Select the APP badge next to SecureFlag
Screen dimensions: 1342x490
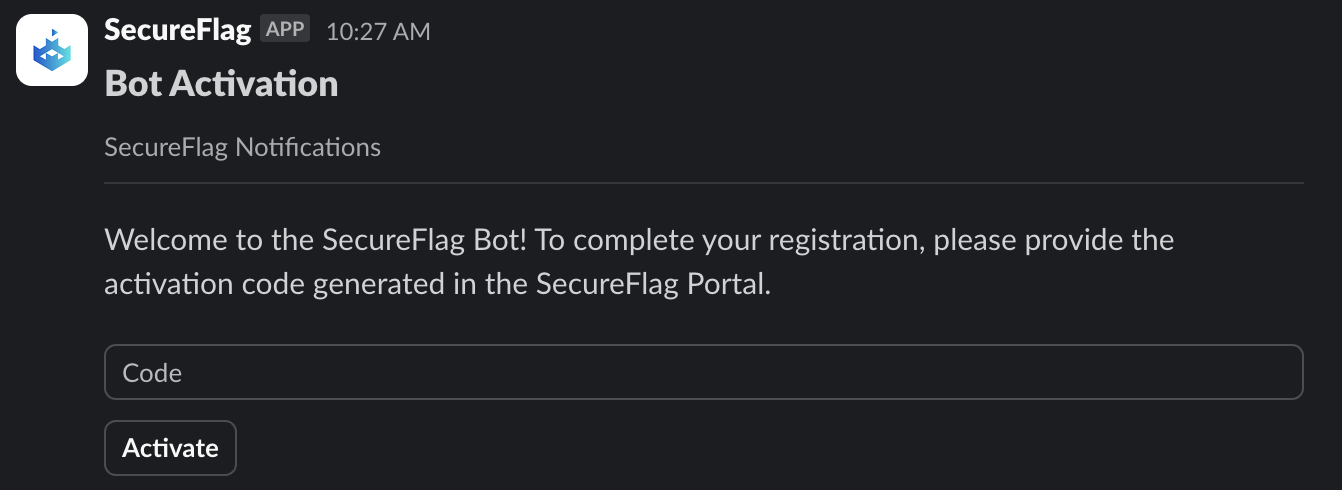[285, 30]
